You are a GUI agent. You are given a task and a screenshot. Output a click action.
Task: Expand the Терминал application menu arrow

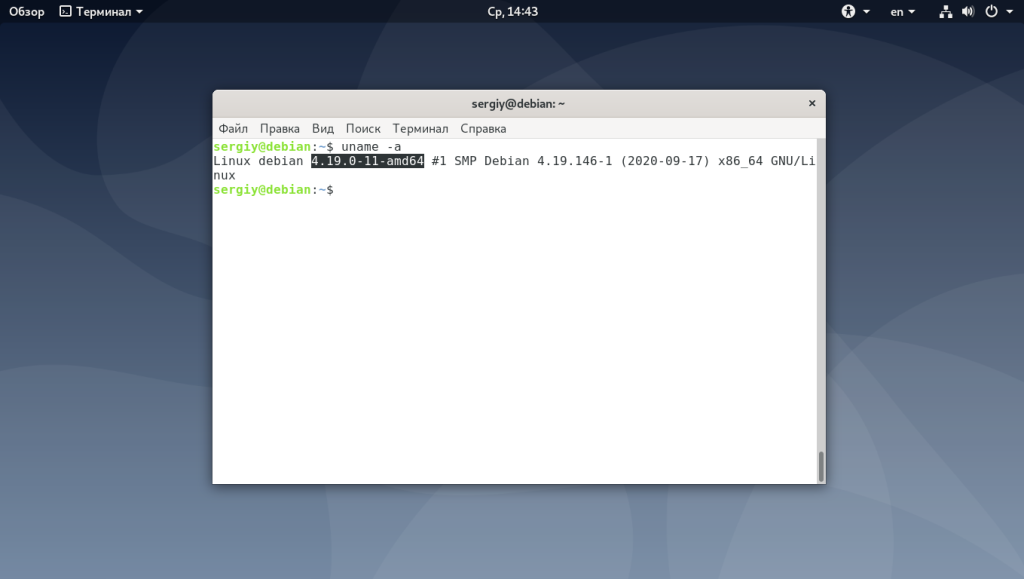pyautogui.click(x=139, y=12)
